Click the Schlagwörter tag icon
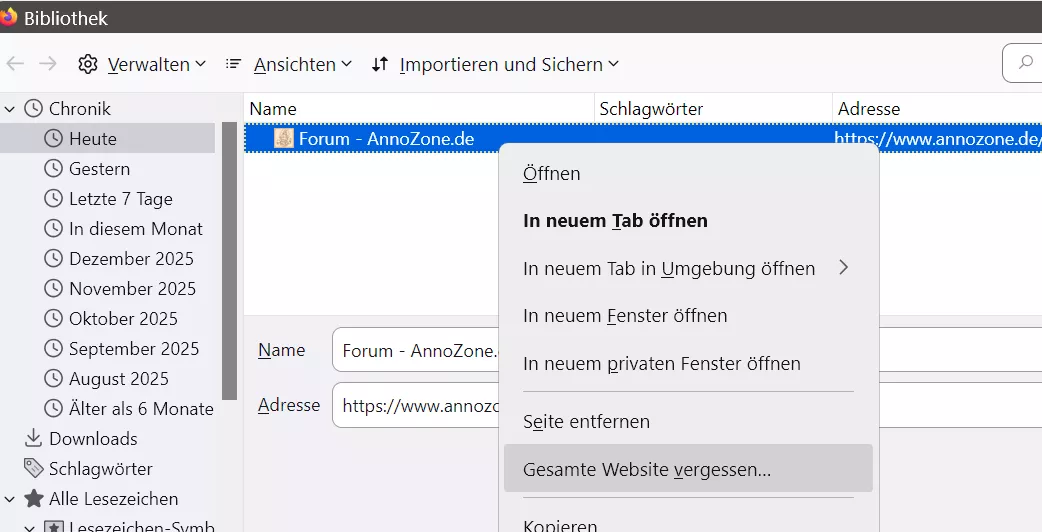Viewport: 1042px width, 532px height. (33, 468)
